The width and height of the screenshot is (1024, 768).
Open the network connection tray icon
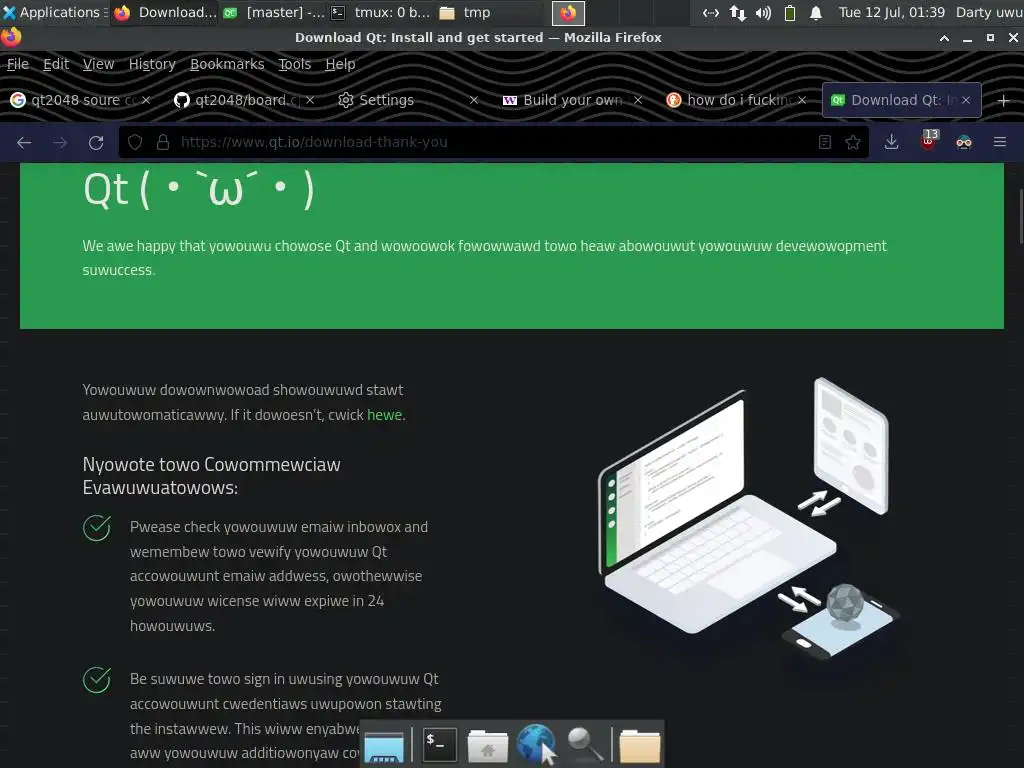711,12
